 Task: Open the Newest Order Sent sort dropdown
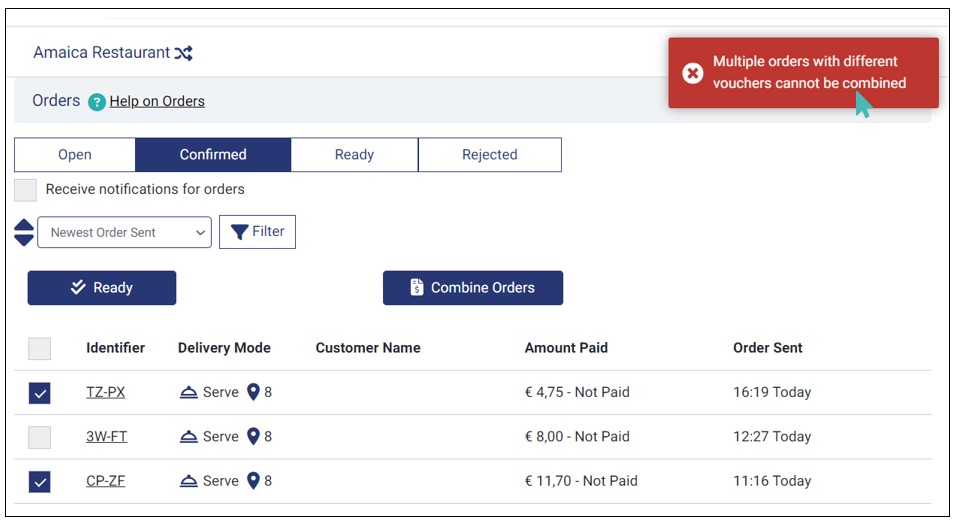pyautogui.click(x=124, y=232)
